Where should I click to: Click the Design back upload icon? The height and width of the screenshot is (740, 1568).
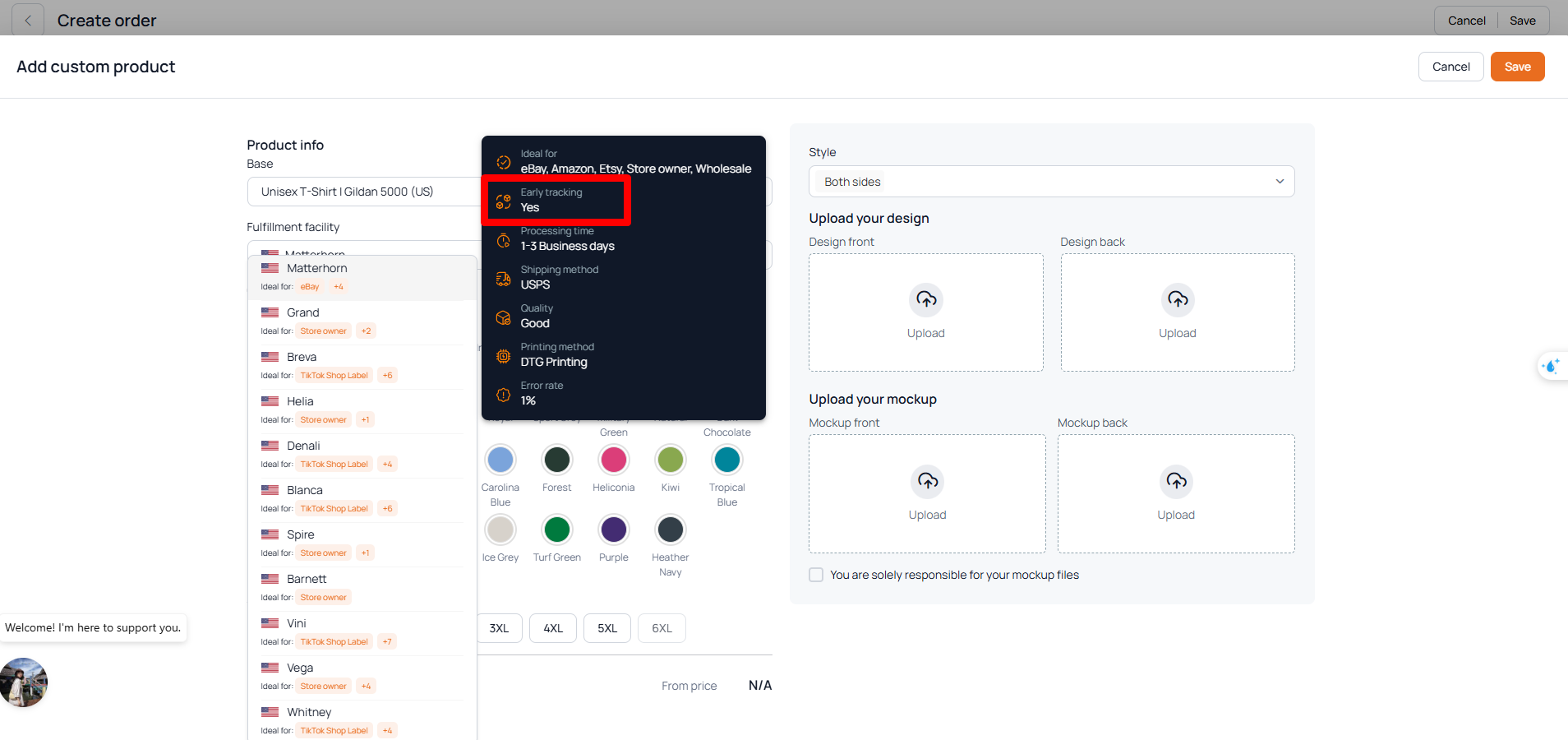coord(1178,299)
